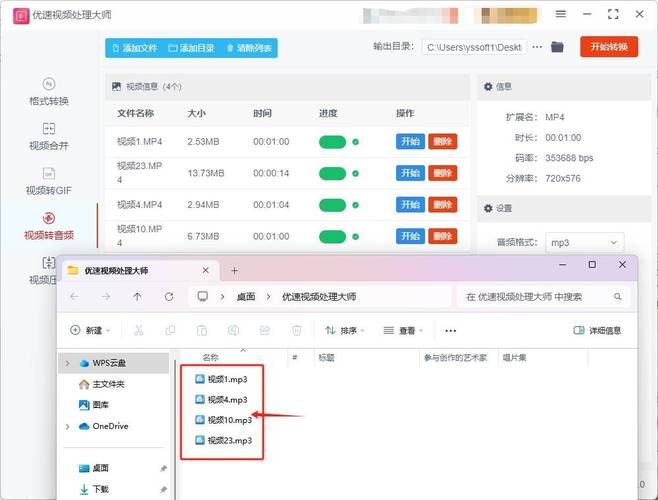This screenshot has width=658, height=500.
Task: Click the 添加文件 button
Action: pyautogui.click(x=135, y=48)
